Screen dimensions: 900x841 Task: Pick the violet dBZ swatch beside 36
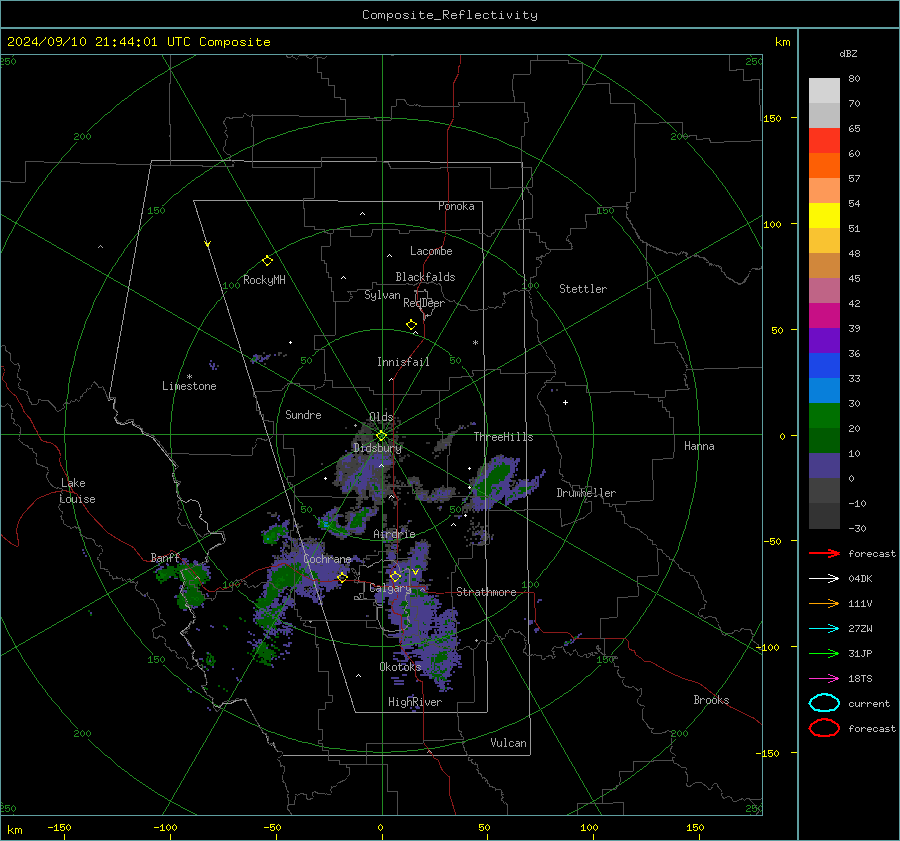click(824, 340)
